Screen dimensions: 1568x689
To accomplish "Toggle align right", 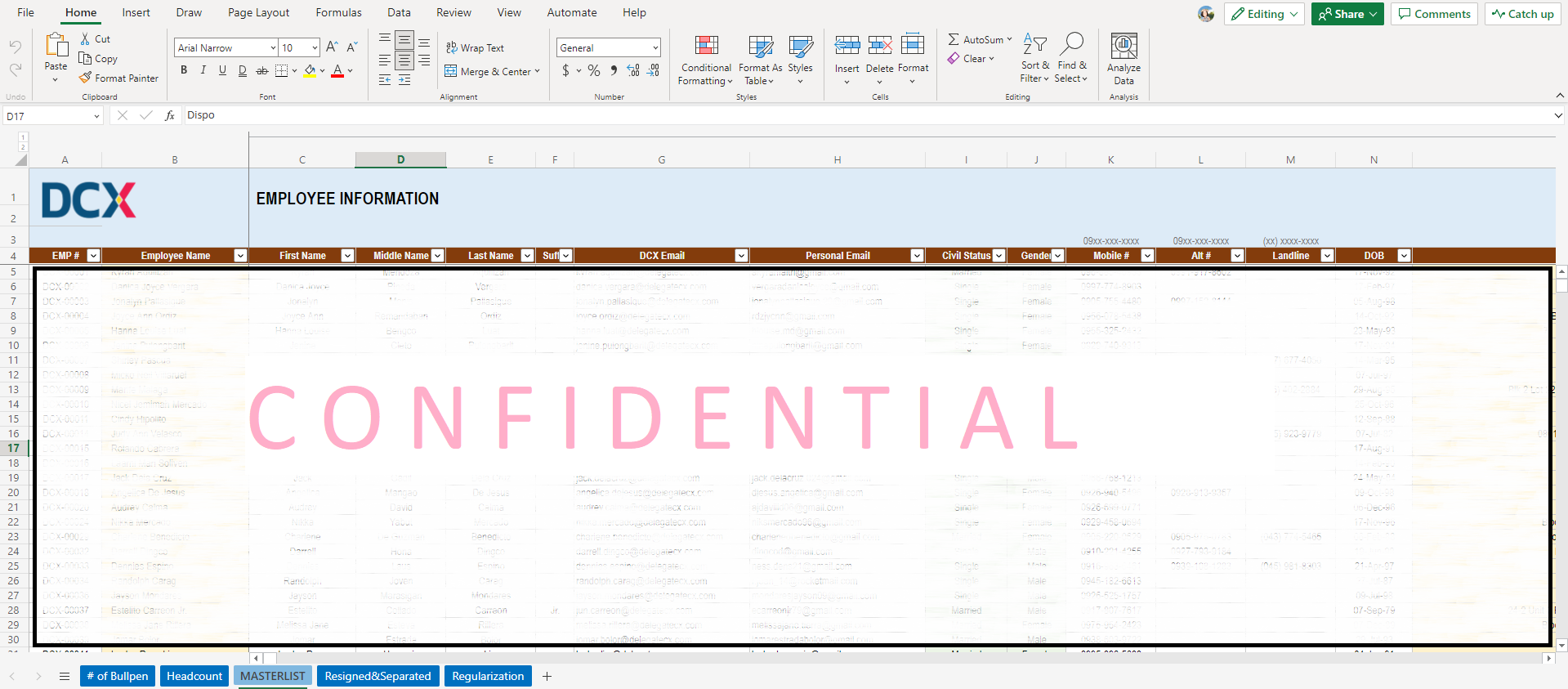I will [x=424, y=60].
